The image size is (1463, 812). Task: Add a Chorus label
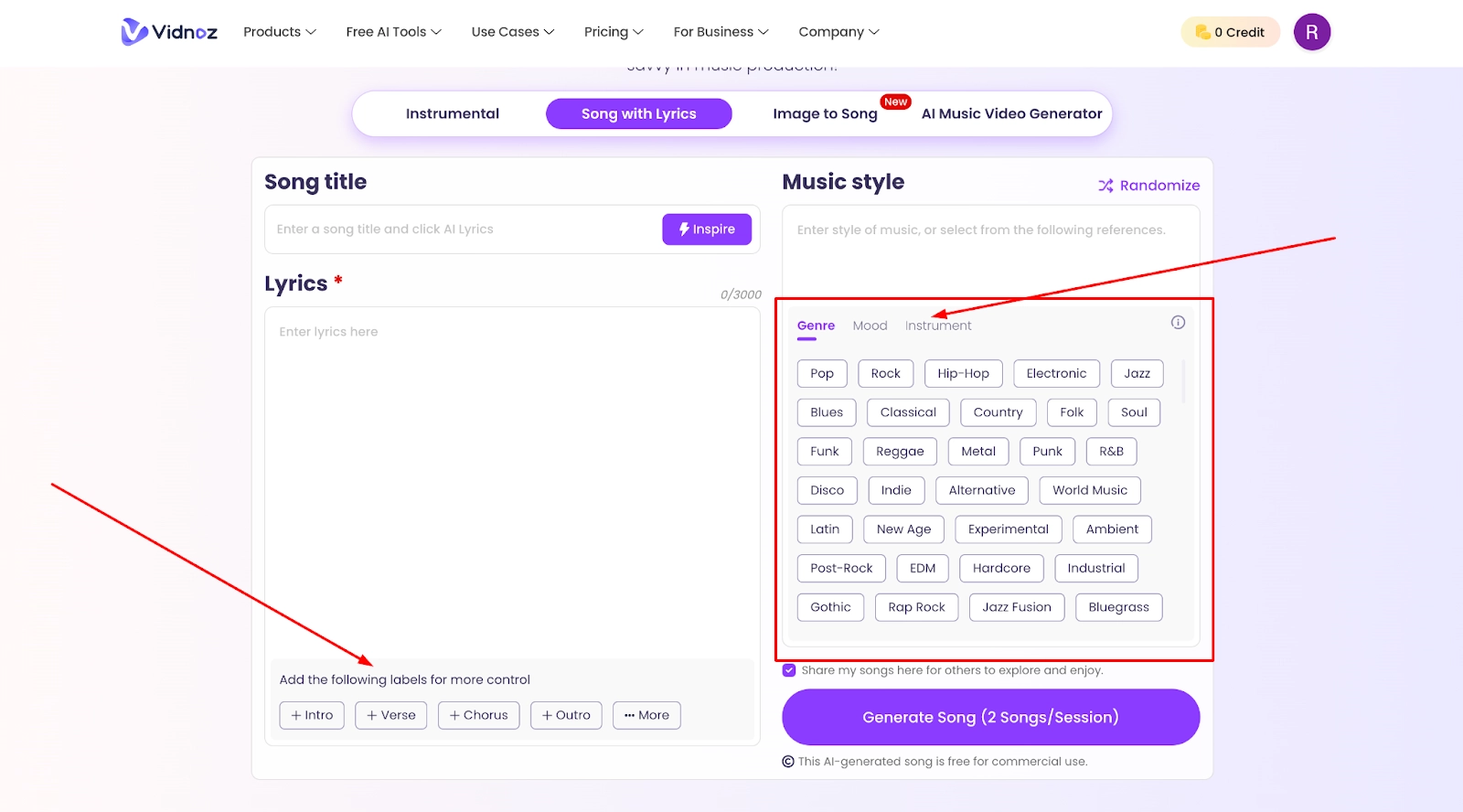coord(478,715)
